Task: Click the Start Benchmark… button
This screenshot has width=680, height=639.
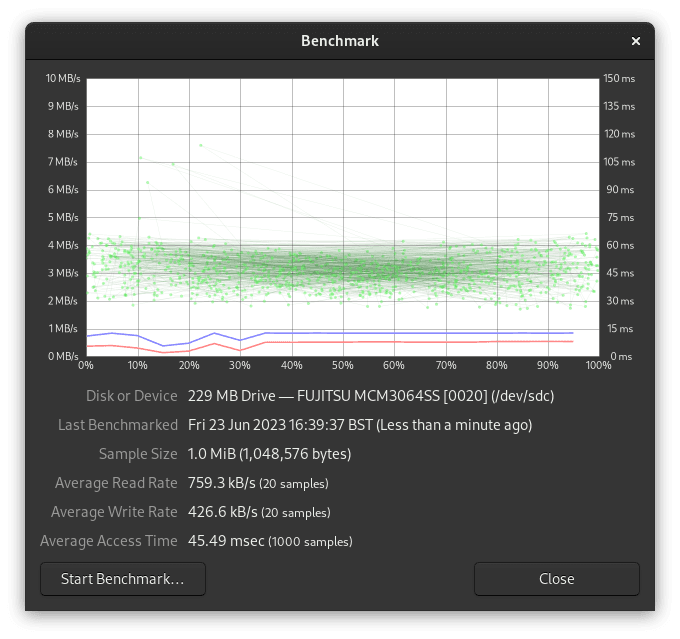Action: pos(122,579)
